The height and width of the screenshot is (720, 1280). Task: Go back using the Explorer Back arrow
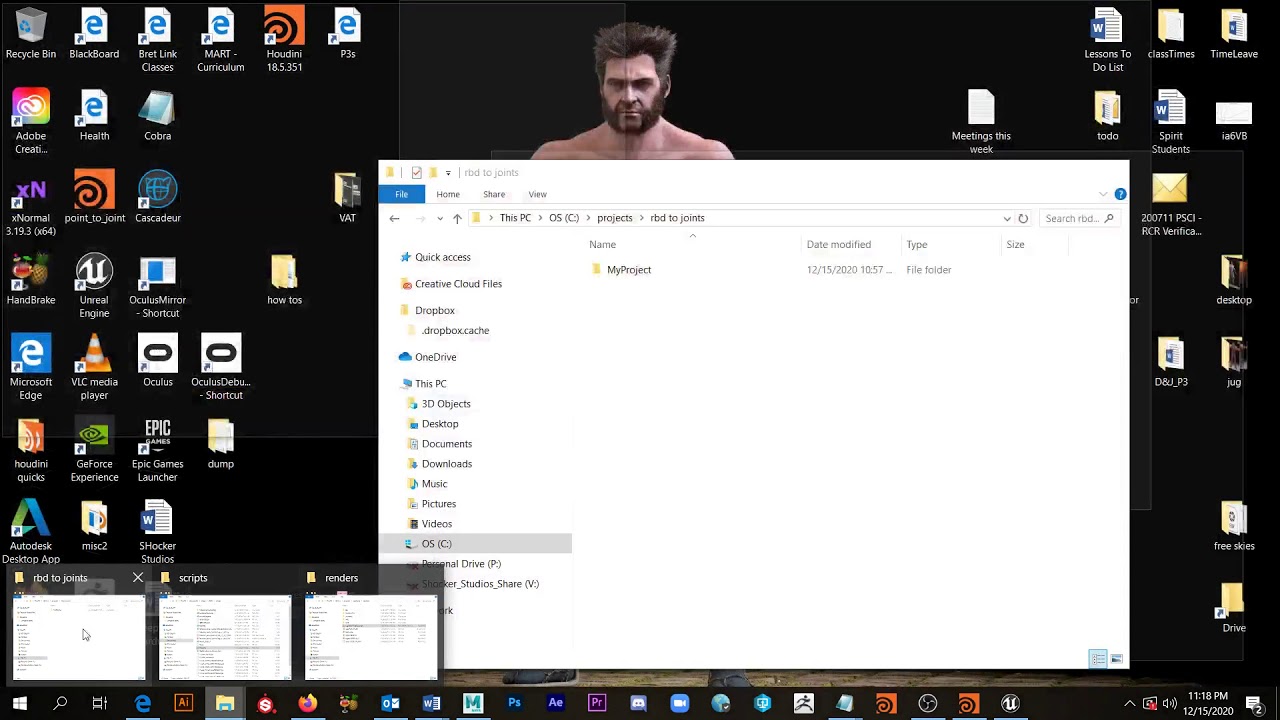point(394,218)
